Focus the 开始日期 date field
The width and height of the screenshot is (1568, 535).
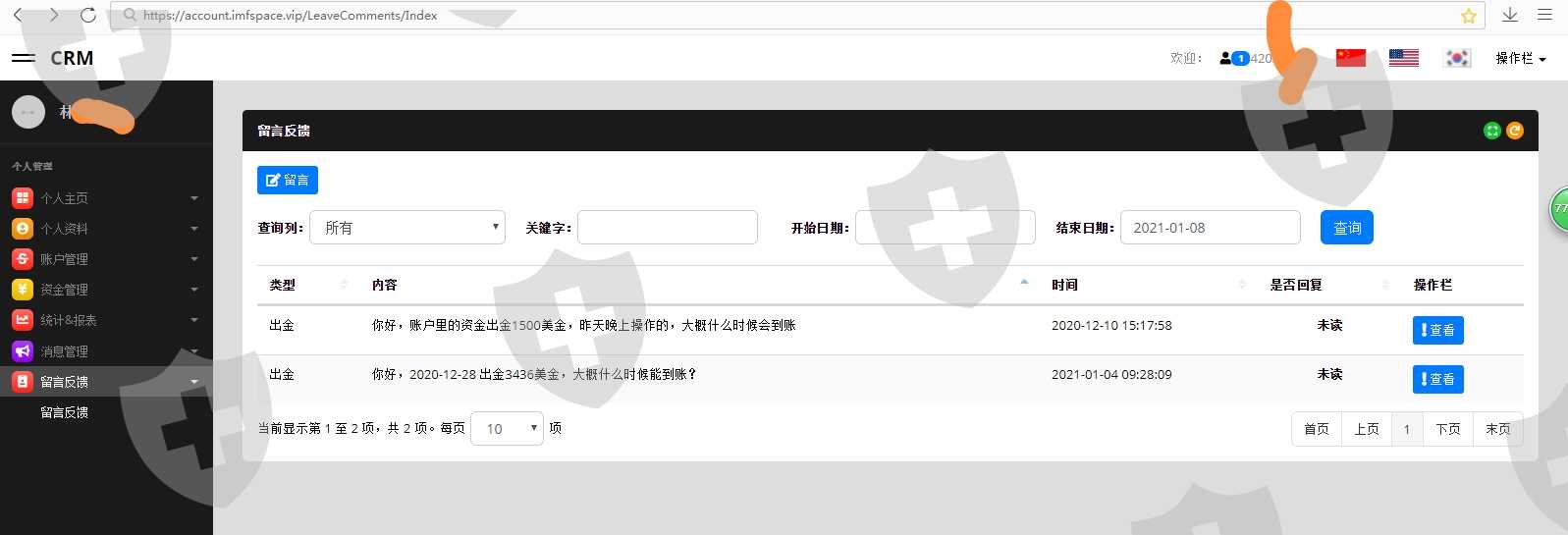946,227
